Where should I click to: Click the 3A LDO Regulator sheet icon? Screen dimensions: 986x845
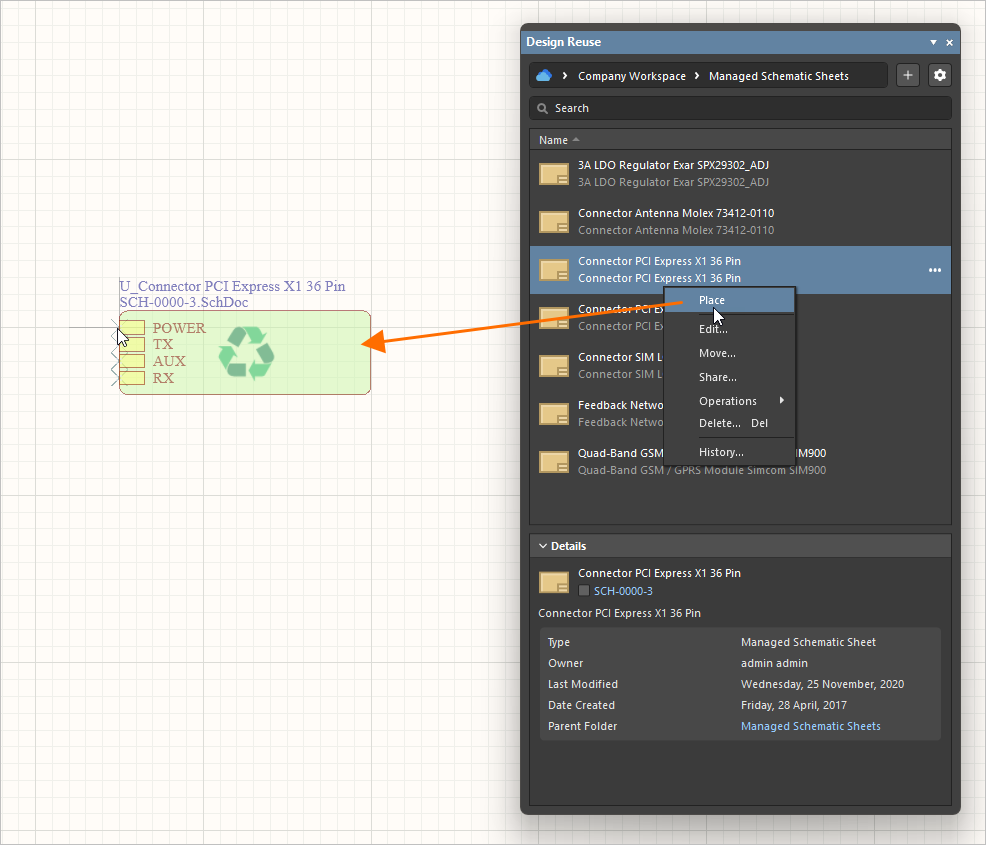click(554, 174)
